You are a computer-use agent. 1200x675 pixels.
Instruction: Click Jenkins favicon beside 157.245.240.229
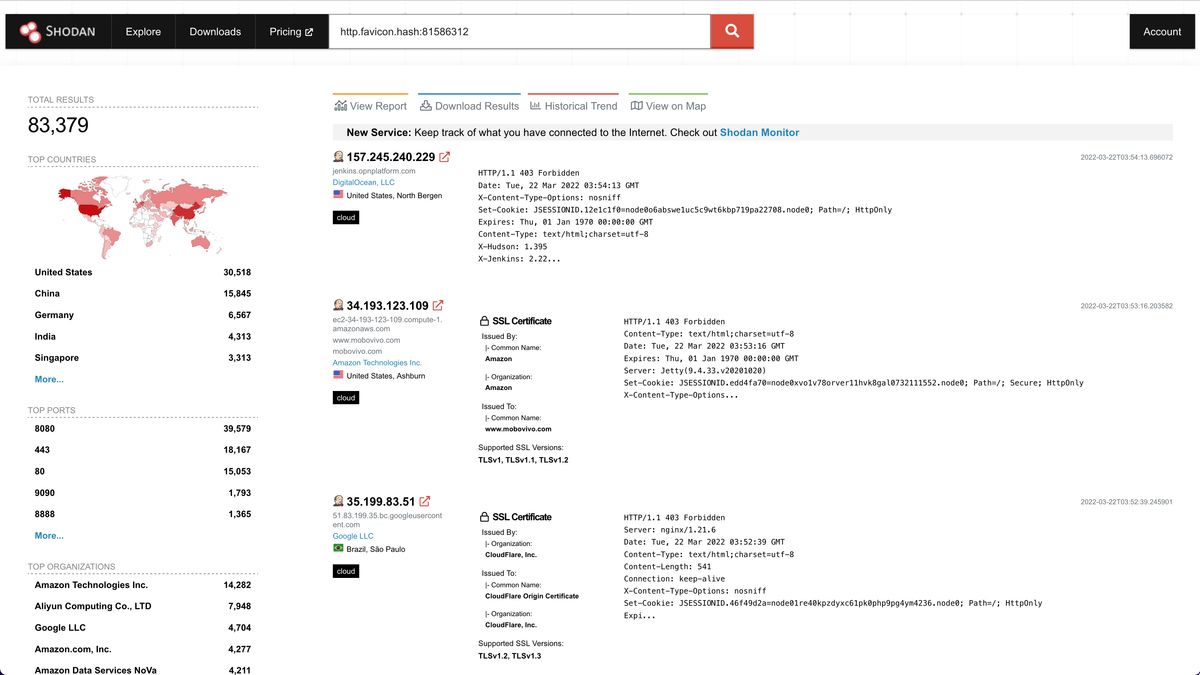click(339, 157)
